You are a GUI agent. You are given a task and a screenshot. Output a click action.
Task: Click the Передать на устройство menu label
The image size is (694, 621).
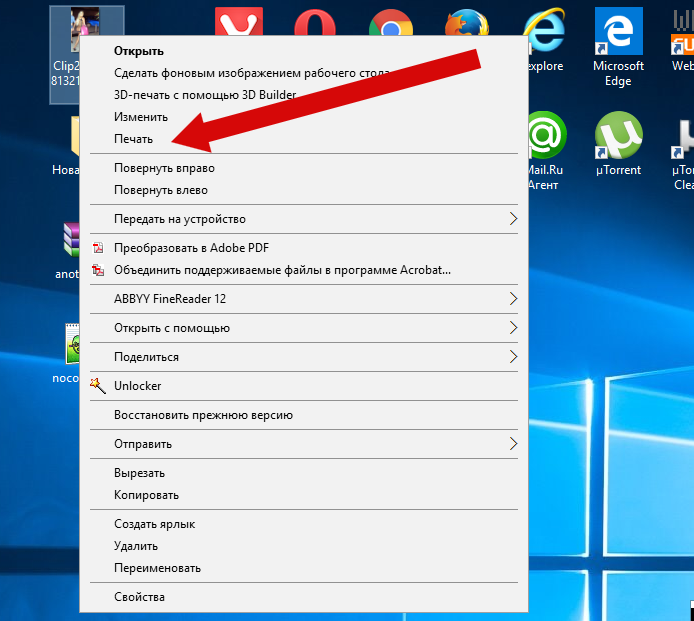(180, 219)
